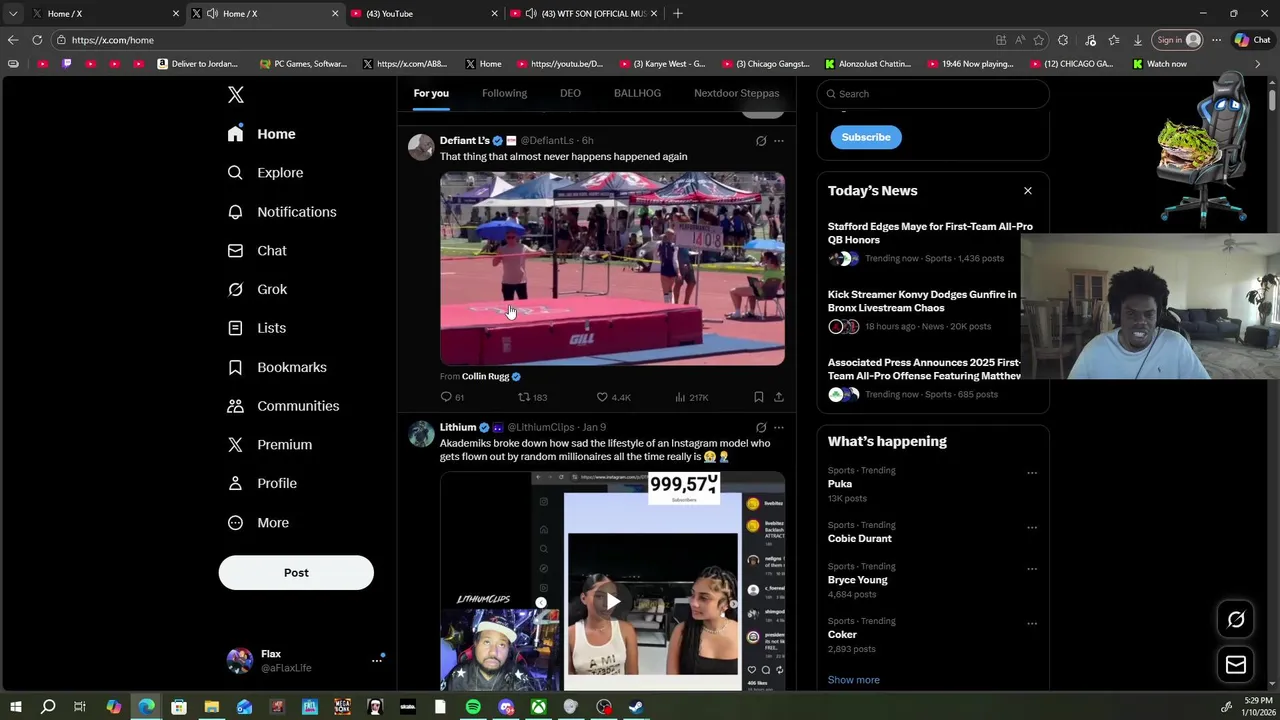1280x720 pixels.
Task: Click Show more under What's happening
Action: click(x=854, y=680)
